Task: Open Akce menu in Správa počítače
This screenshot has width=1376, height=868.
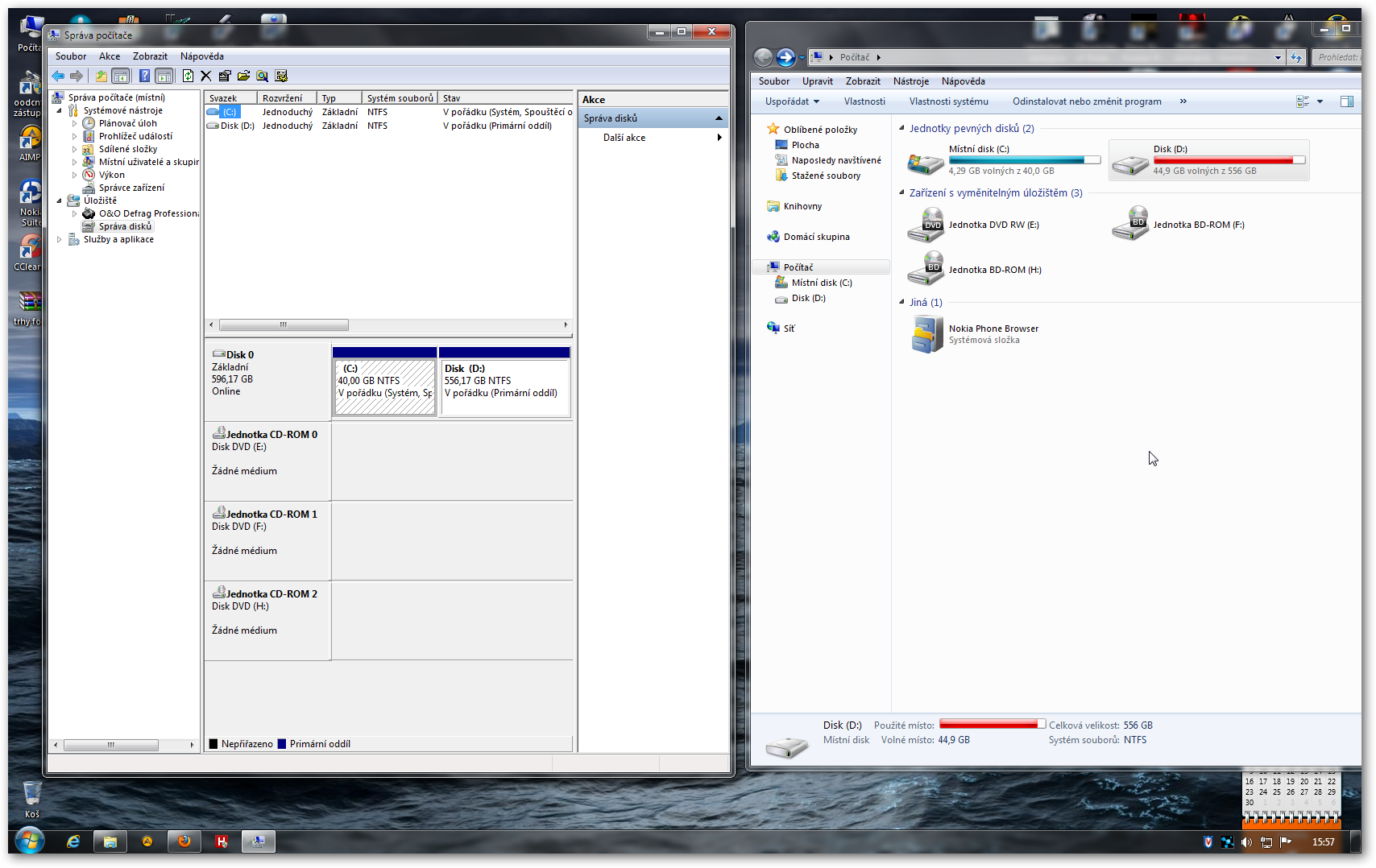Action: pyautogui.click(x=110, y=56)
